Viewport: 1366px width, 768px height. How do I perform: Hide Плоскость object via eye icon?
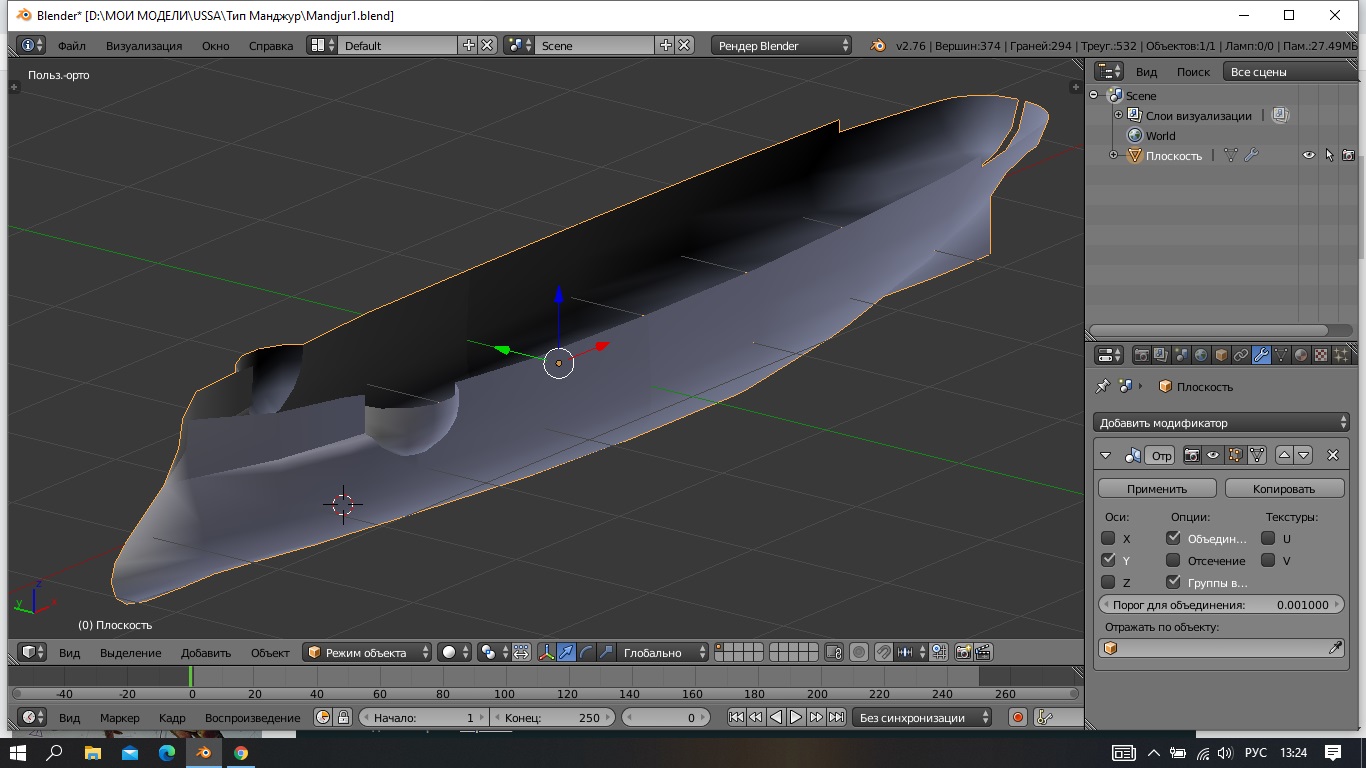(x=1308, y=155)
